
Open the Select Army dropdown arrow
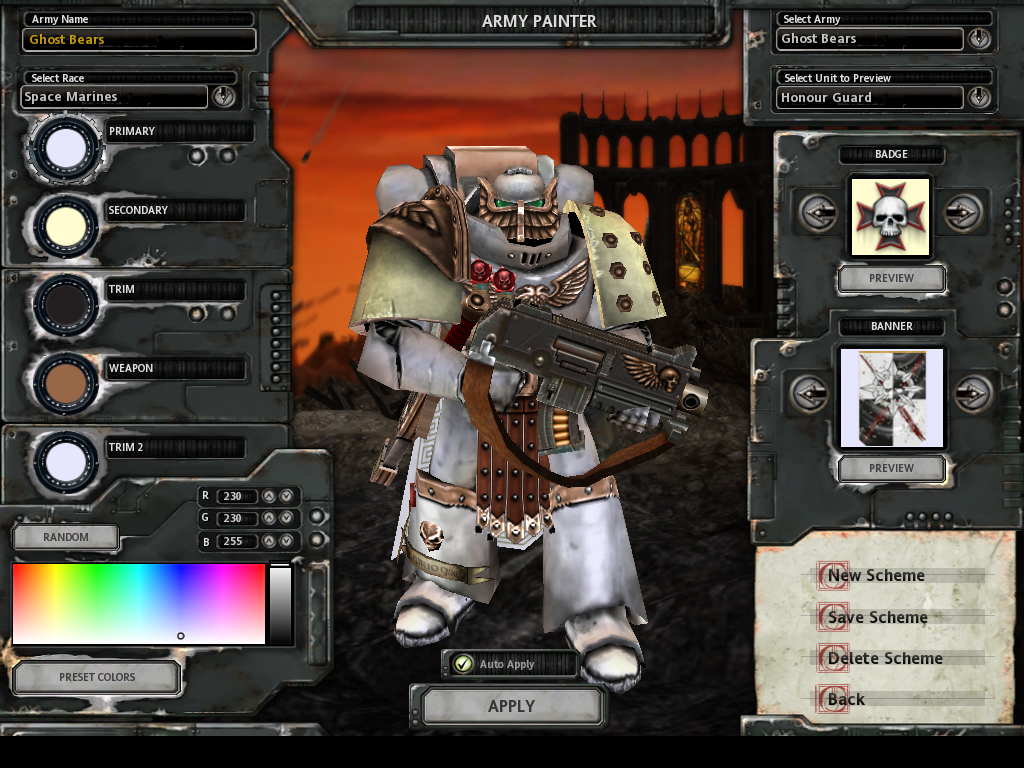(979, 39)
